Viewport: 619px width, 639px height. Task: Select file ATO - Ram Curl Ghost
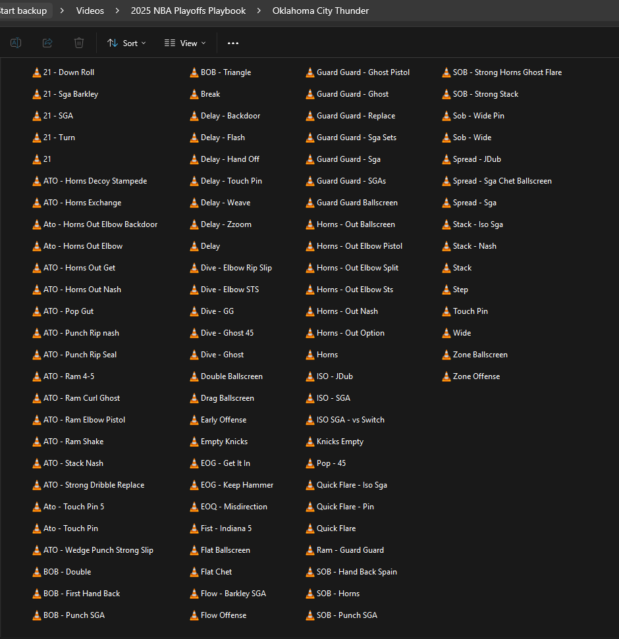click(76, 398)
